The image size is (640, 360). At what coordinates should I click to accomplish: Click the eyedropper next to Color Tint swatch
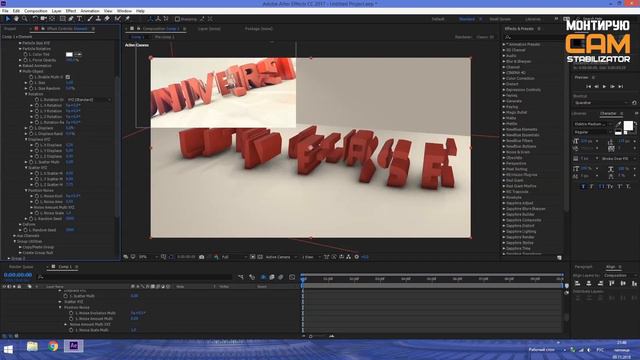tap(78, 54)
